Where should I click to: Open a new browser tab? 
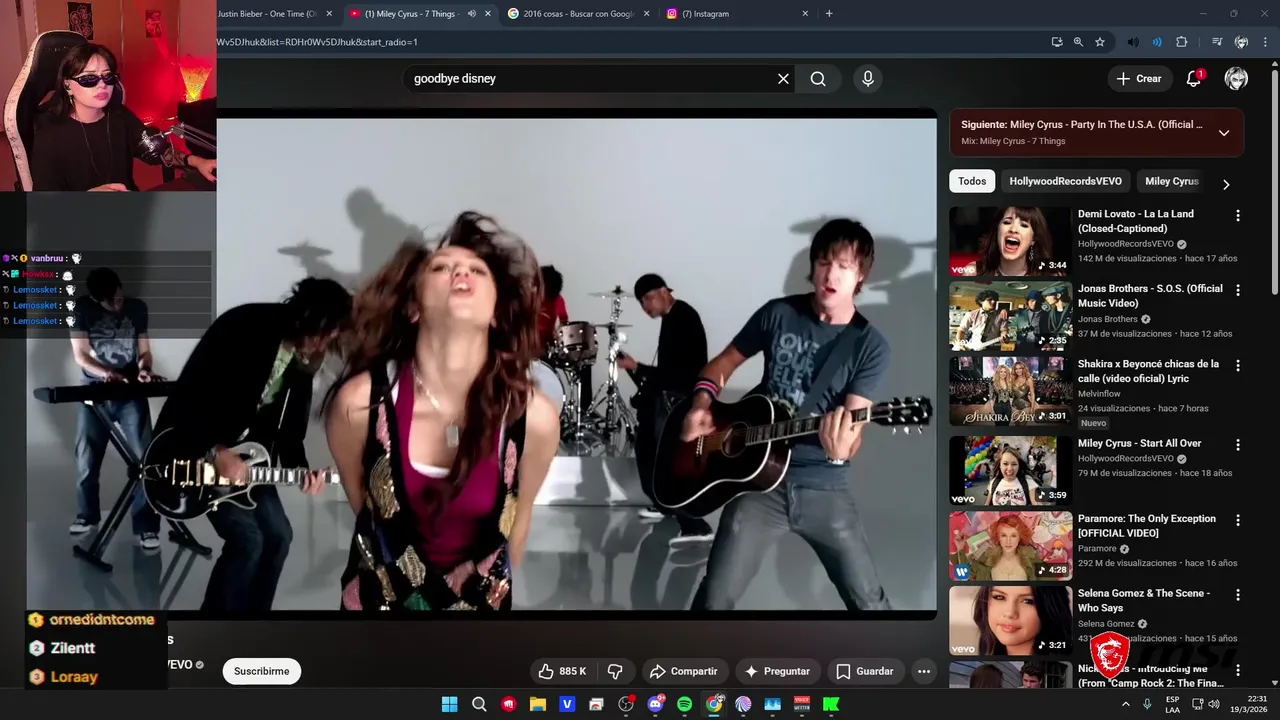(829, 14)
